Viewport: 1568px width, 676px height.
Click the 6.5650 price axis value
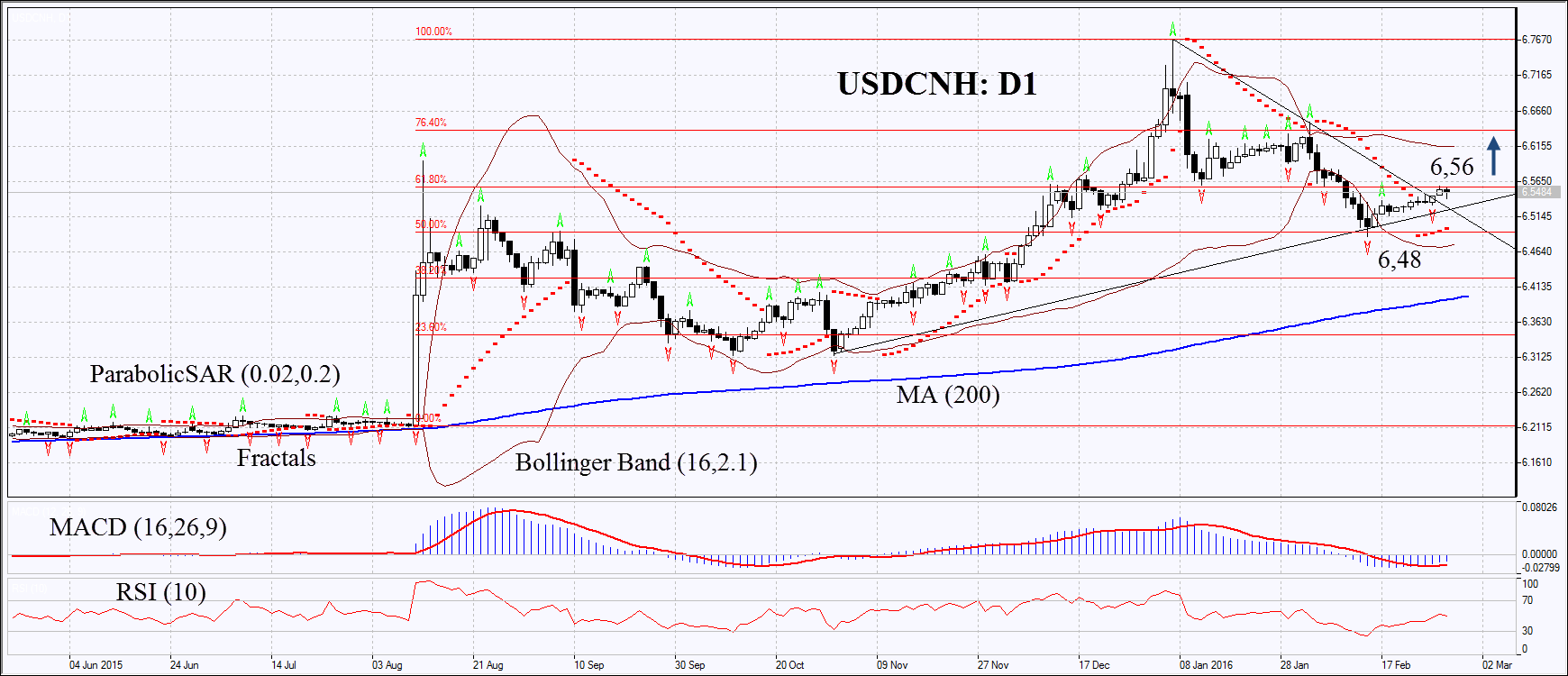1536,181
